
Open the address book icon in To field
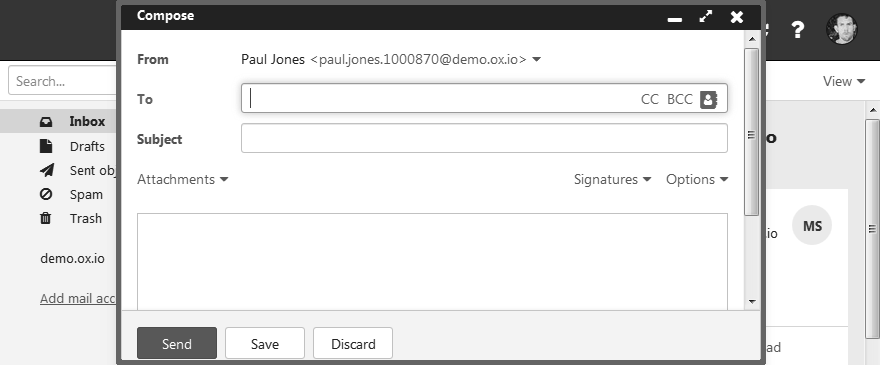tap(708, 99)
